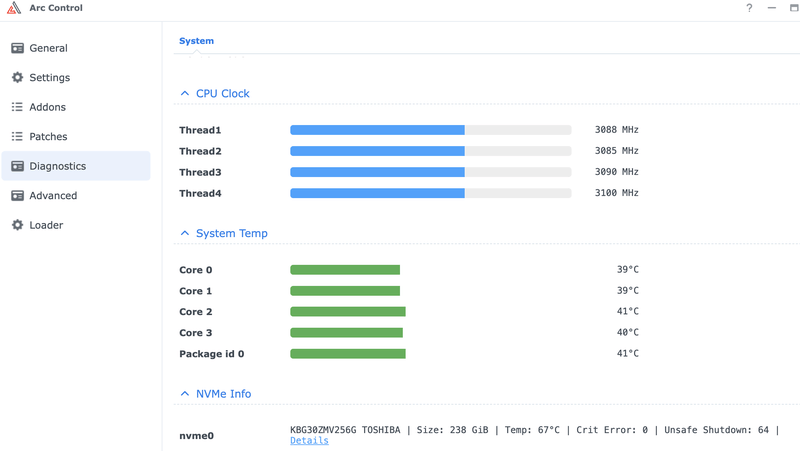
Task: Click the 3085 MHz value
Action: pos(616,151)
